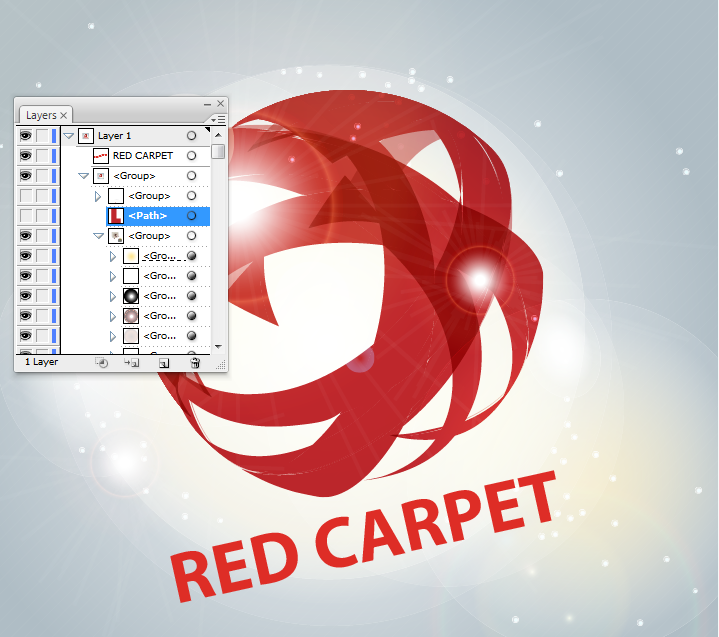The image size is (719, 637).
Task: Open the Layers panel flyout menu
Action: click(x=218, y=120)
